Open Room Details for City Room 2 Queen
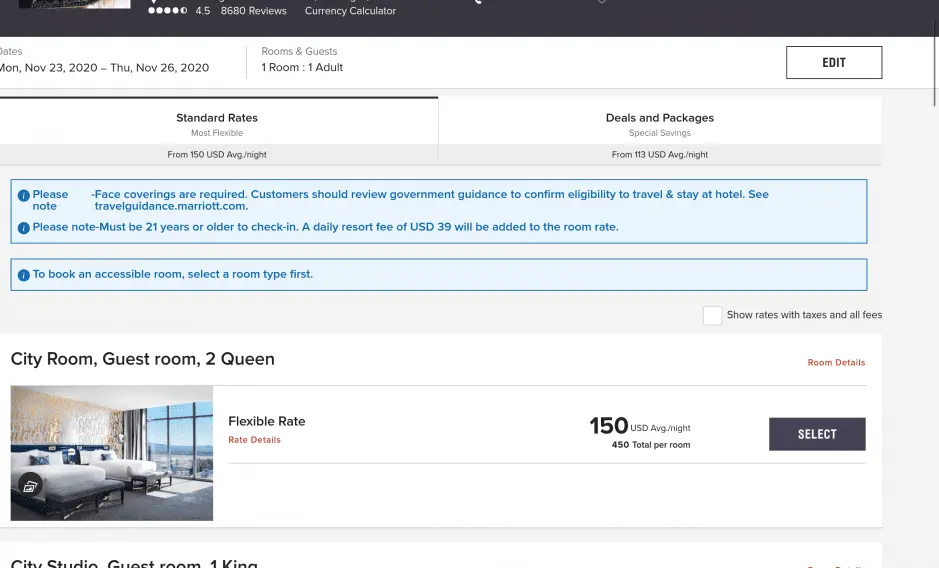939x568 pixels. (836, 362)
